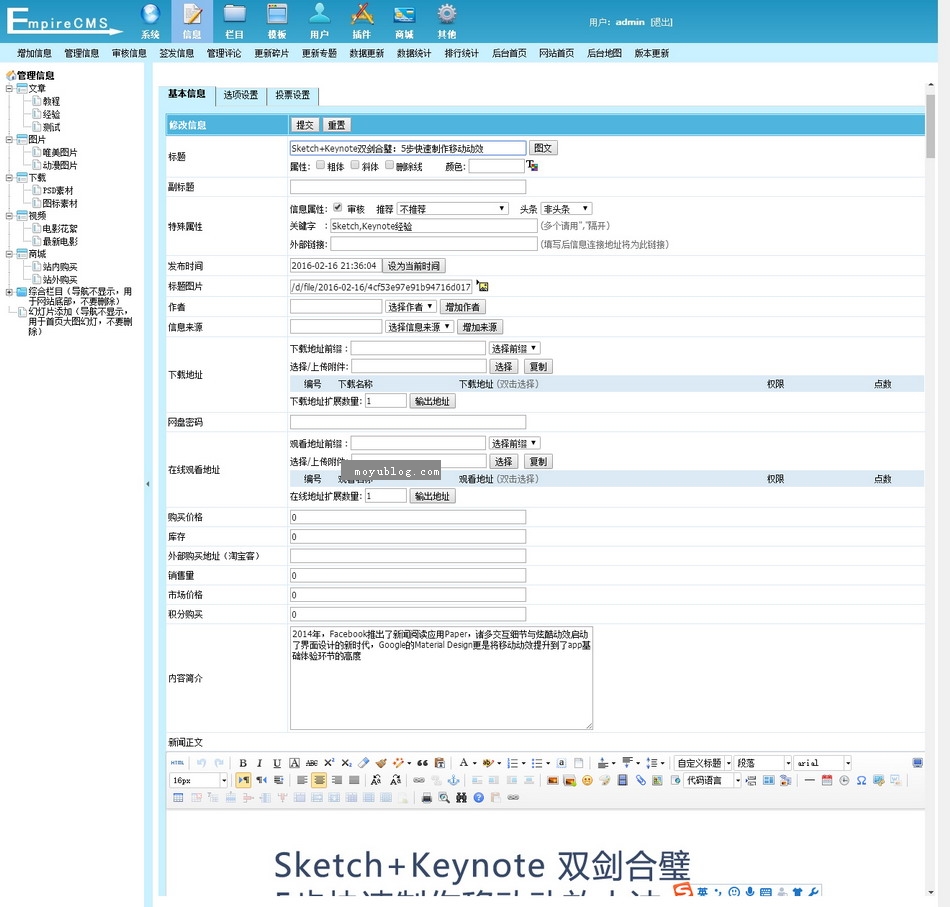This screenshot has width=950, height=907.
Task: Insert anchor using the anchor icon
Action: tap(453, 780)
